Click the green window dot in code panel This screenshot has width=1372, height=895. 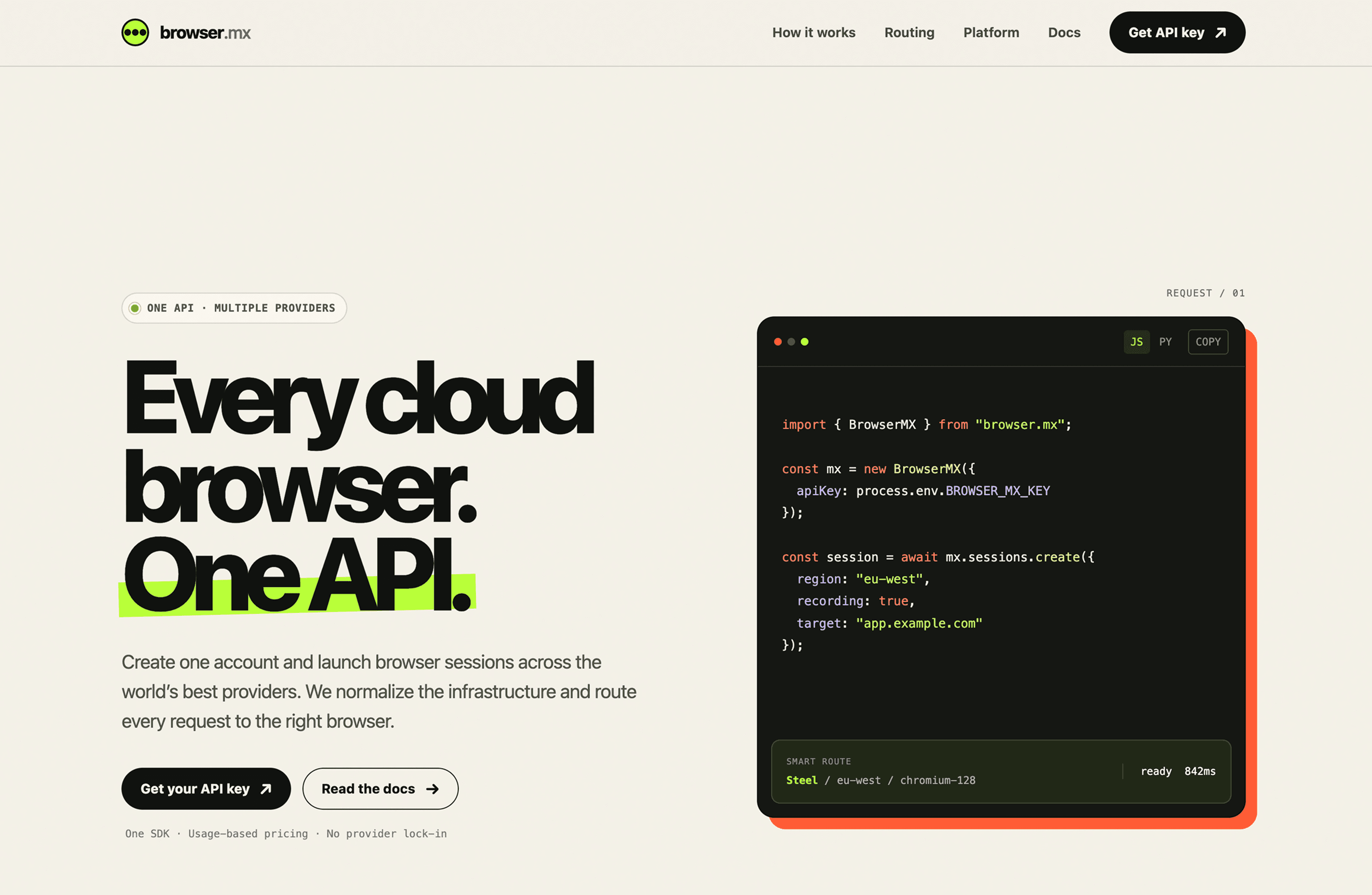coord(804,341)
